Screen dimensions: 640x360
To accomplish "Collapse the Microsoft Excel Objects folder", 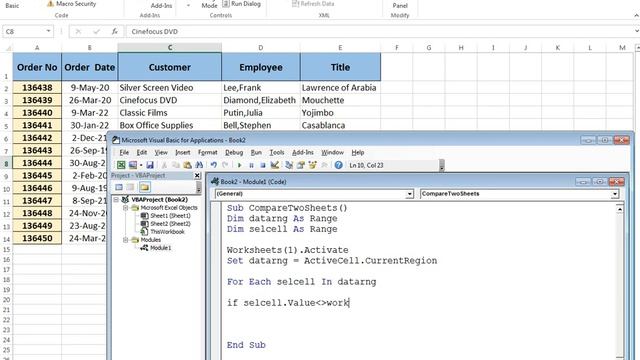I will [x=126, y=208].
